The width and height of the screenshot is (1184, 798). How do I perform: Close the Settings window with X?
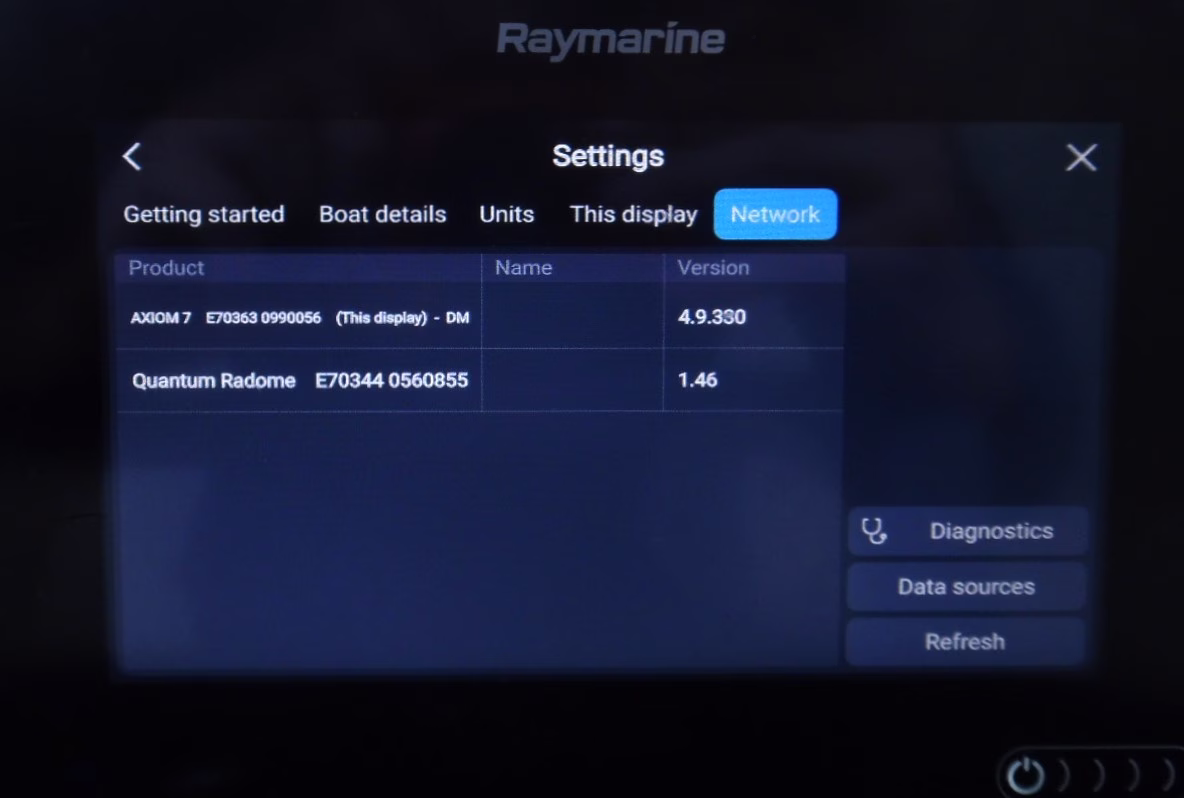coord(1081,158)
